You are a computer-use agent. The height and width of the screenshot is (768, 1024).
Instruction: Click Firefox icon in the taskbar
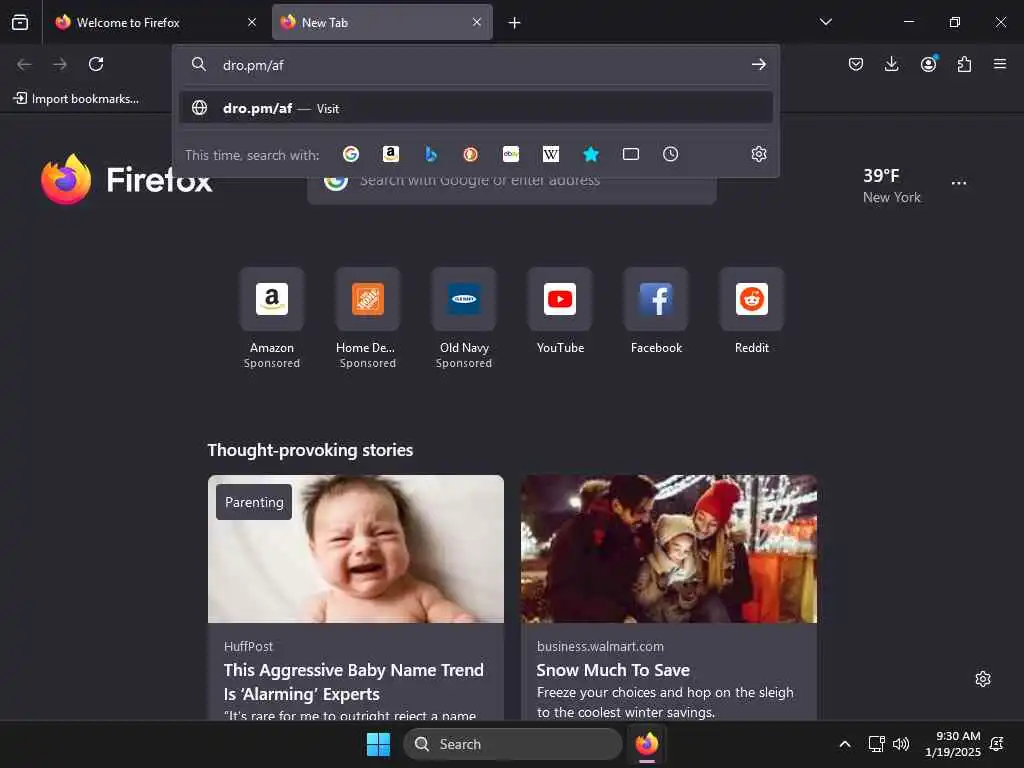coord(647,744)
